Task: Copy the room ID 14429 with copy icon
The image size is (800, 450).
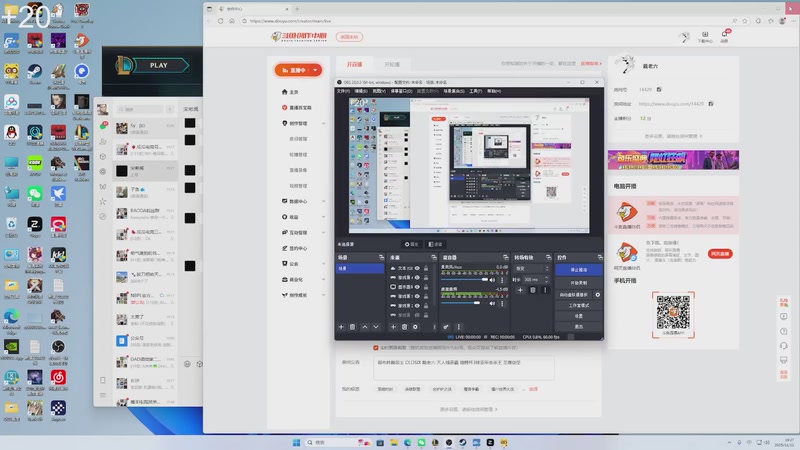Action: click(x=659, y=89)
